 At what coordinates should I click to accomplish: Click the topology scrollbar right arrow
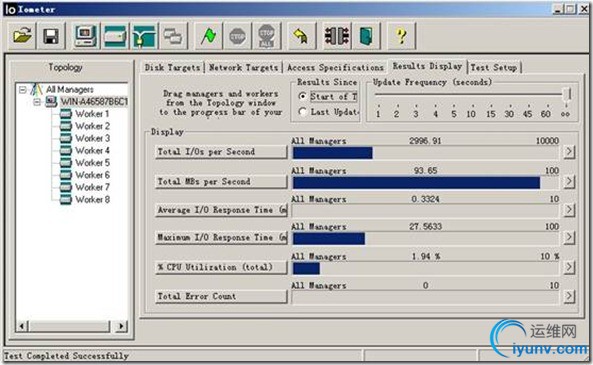point(121,326)
